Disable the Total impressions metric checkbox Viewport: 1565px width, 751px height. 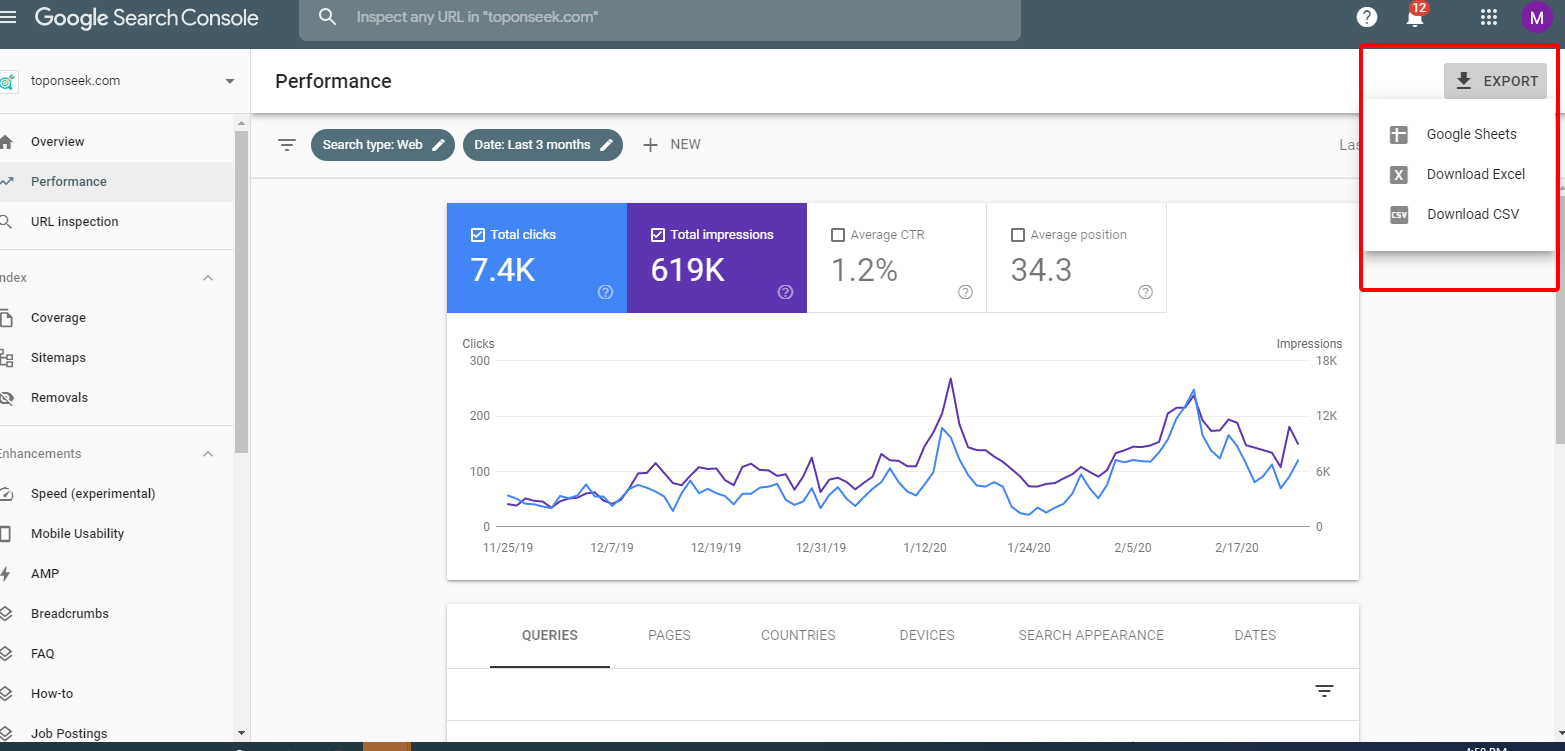pos(657,235)
